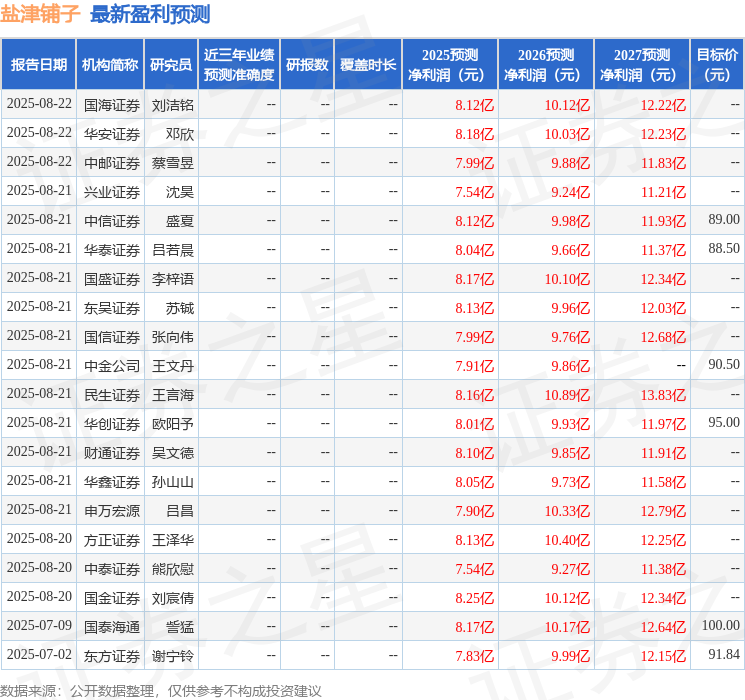Click the 最新盈利预测 heading text
The height and width of the screenshot is (700, 745).
[150, 14]
